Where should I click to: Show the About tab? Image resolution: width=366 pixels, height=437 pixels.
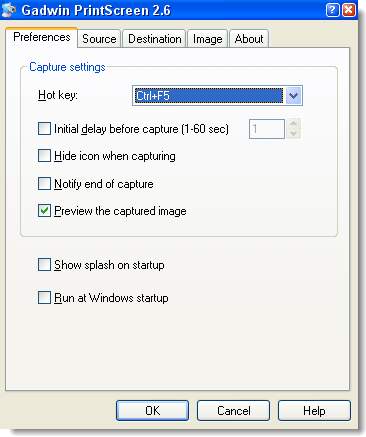(x=249, y=39)
